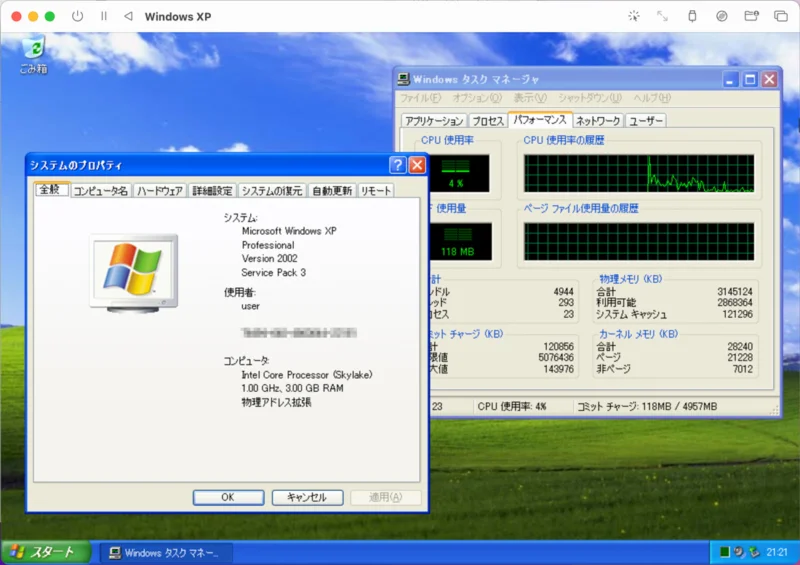Viewport: 800px width, 565px height.
Task: Click the help question mark in System Properties
Action: click(397, 165)
